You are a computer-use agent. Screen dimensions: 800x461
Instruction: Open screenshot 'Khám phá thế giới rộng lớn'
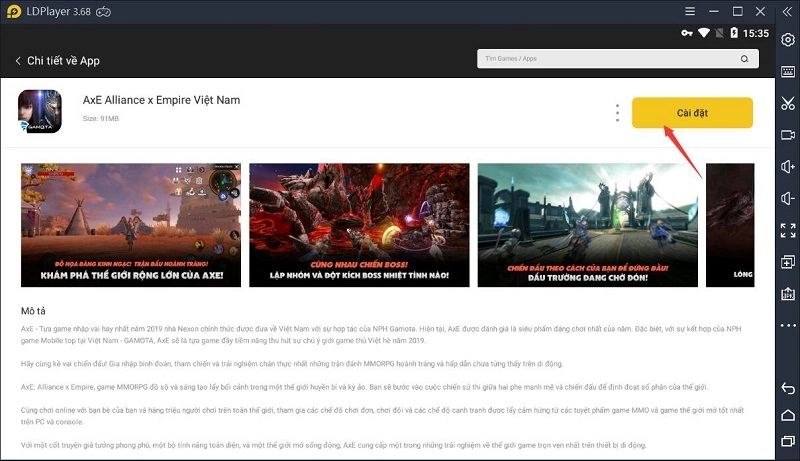pyautogui.click(x=131, y=225)
